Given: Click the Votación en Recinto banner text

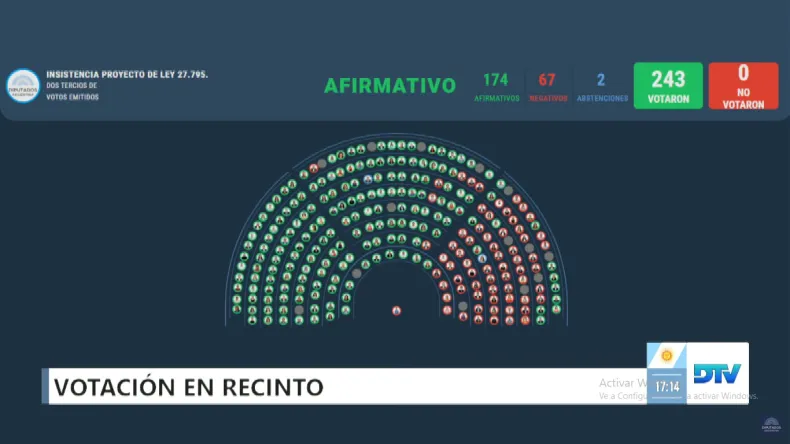Looking at the screenshot, I should tap(188, 386).
